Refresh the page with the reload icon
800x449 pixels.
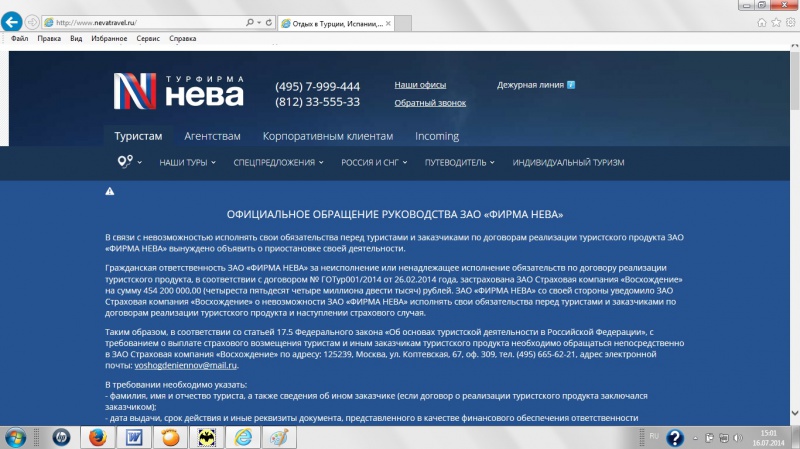[x=268, y=22]
